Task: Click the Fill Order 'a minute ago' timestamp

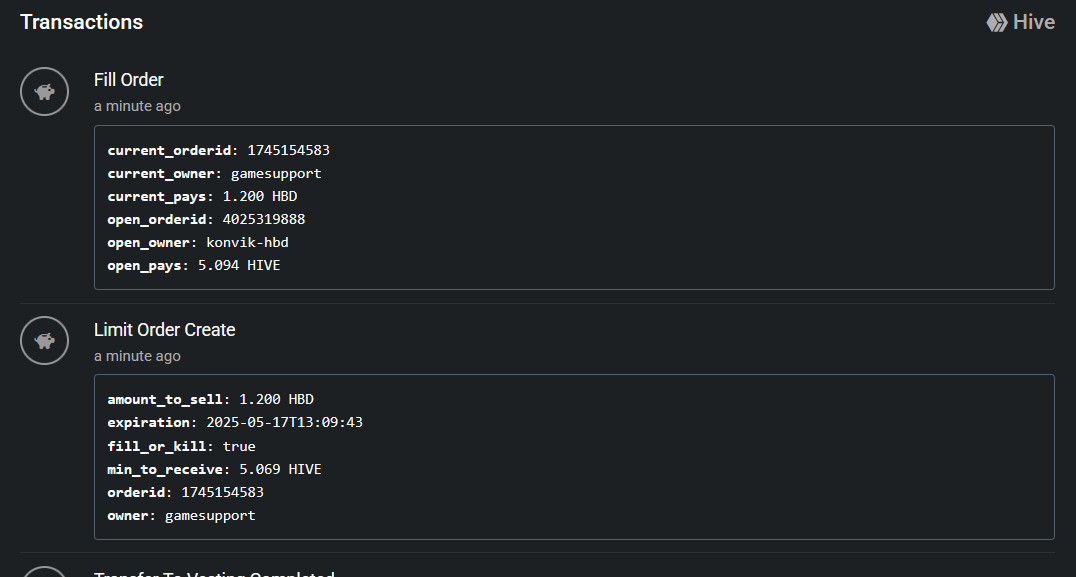Action: pyautogui.click(x=137, y=106)
